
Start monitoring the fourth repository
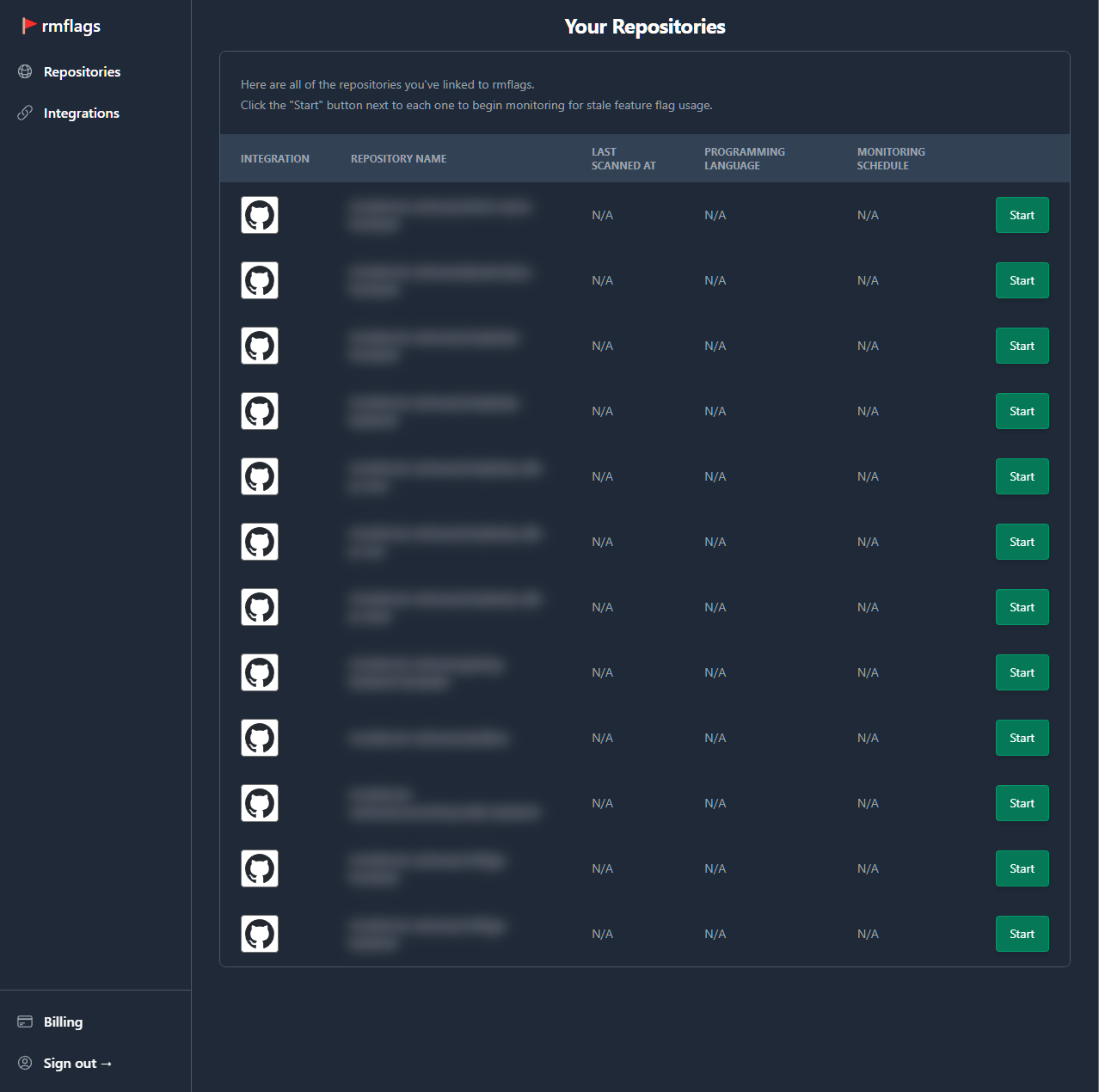coord(1022,411)
